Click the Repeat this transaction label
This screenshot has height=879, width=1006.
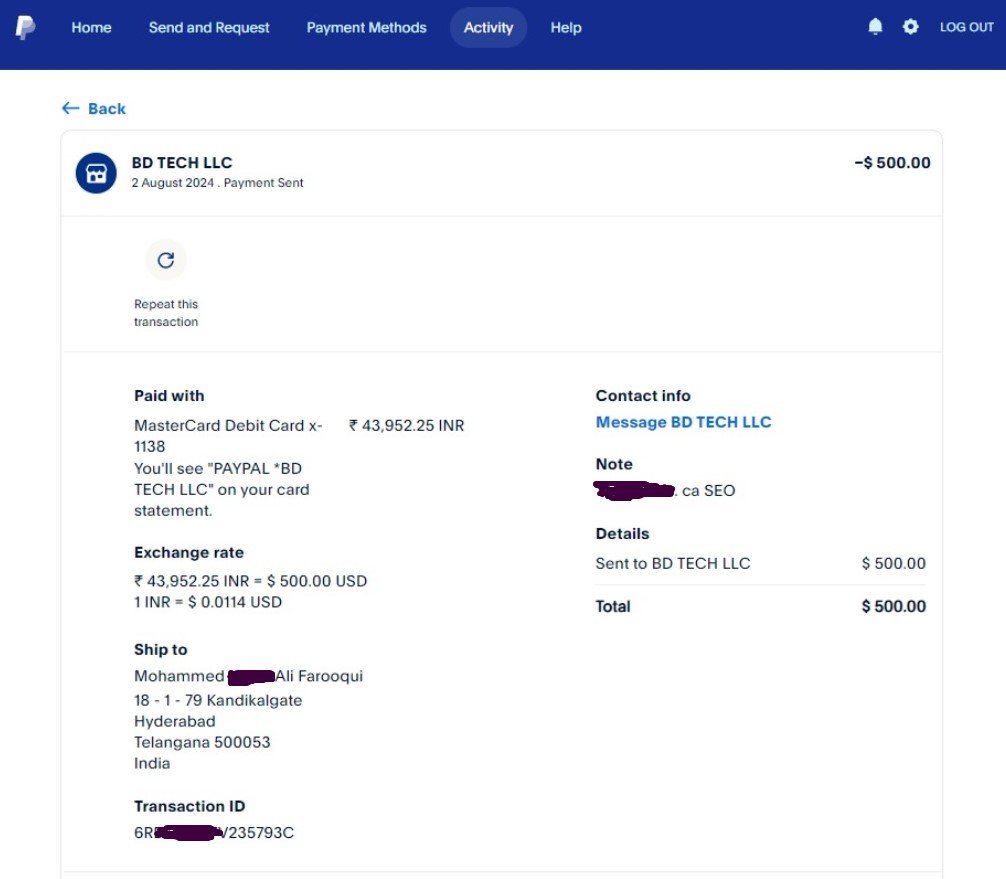click(166, 312)
